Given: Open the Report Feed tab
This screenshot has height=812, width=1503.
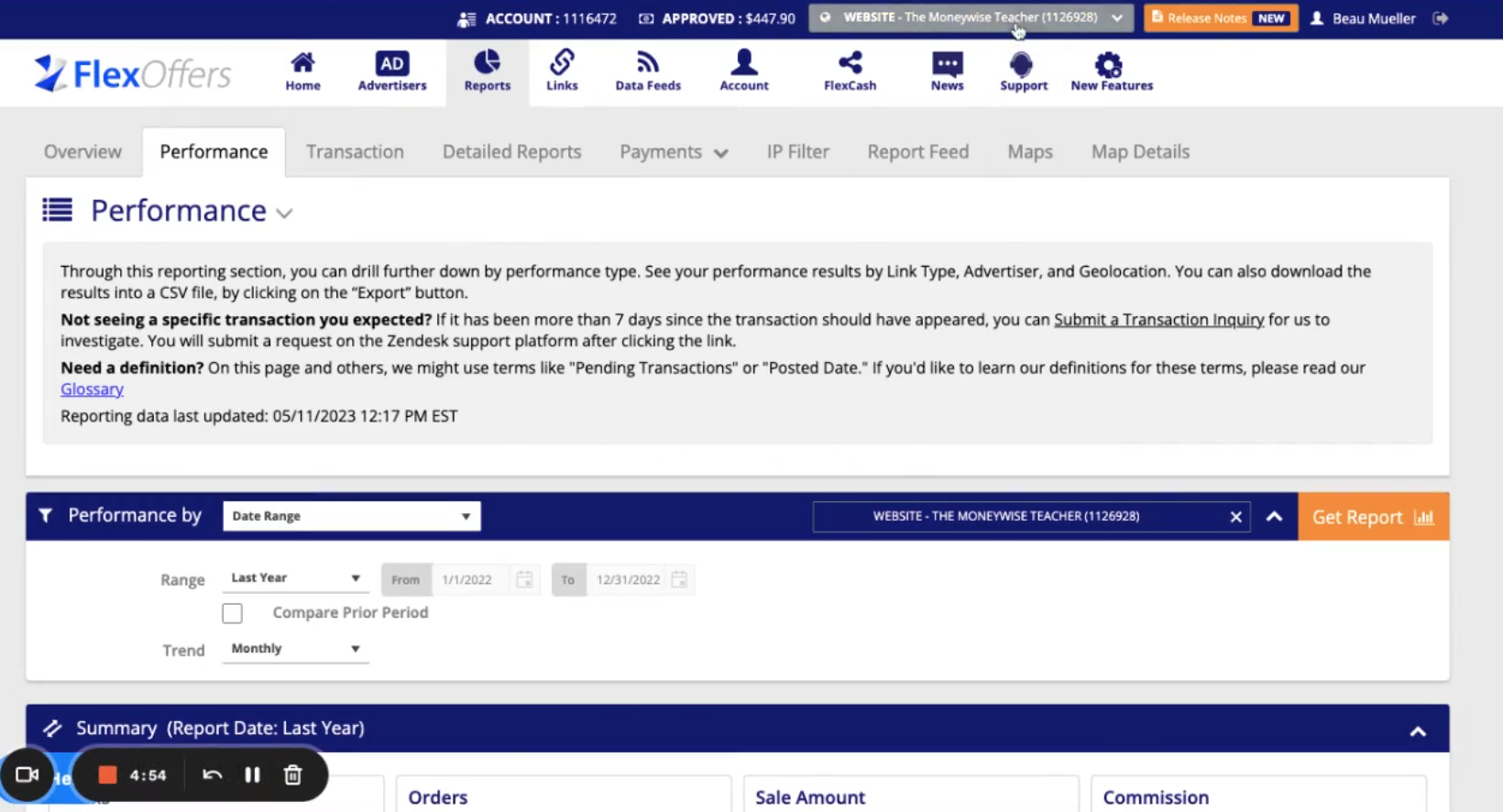Looking at the screenshot, I should 917,152.
